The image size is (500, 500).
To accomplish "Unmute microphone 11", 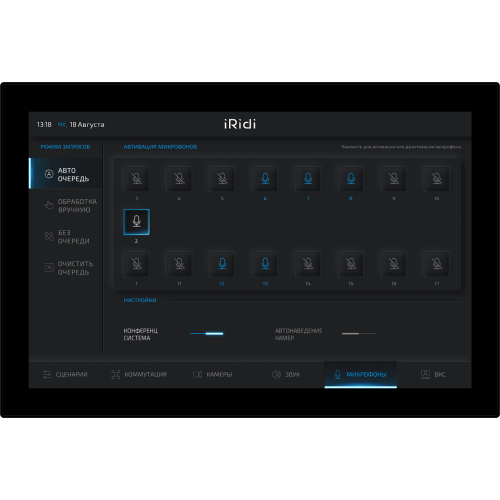I will tap(179, 264).
